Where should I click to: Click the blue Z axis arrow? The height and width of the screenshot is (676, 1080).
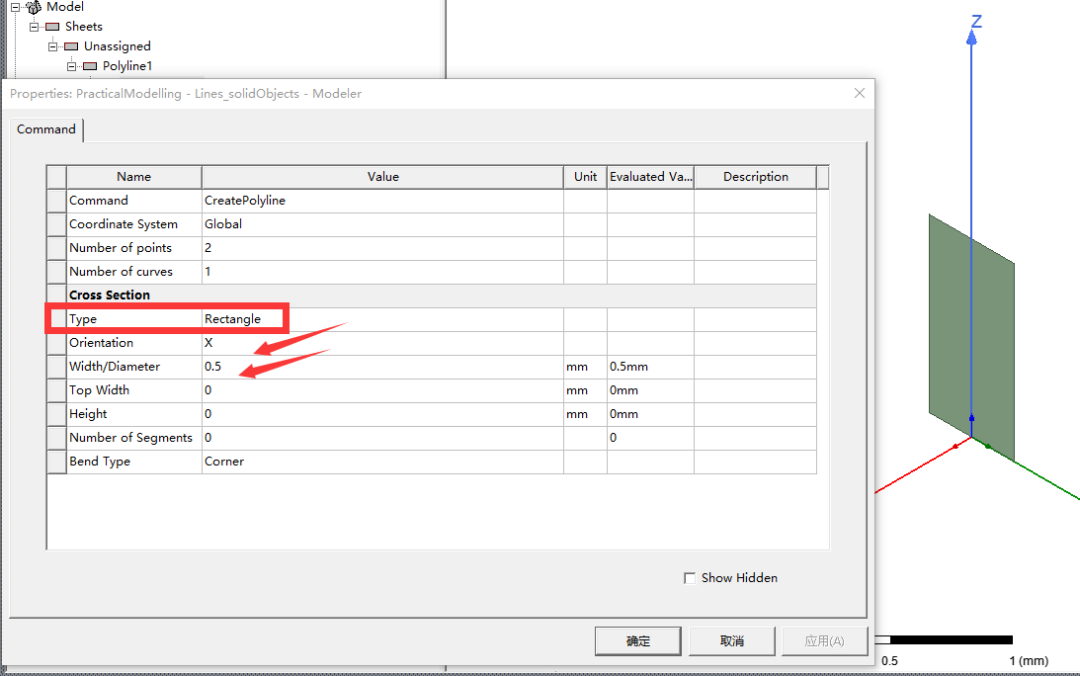(x=972, y=37)
